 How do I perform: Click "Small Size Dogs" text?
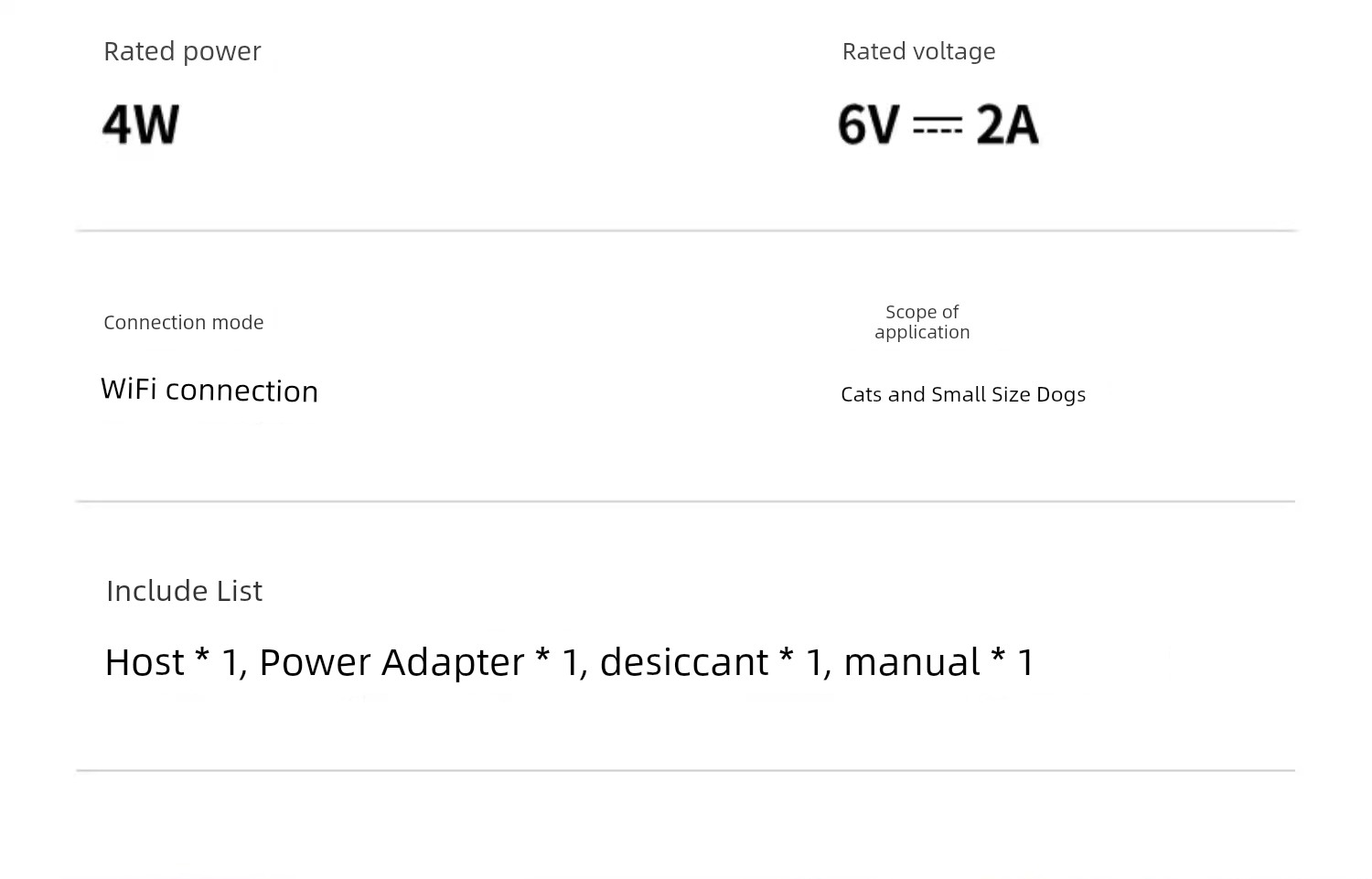(1008, 394)
